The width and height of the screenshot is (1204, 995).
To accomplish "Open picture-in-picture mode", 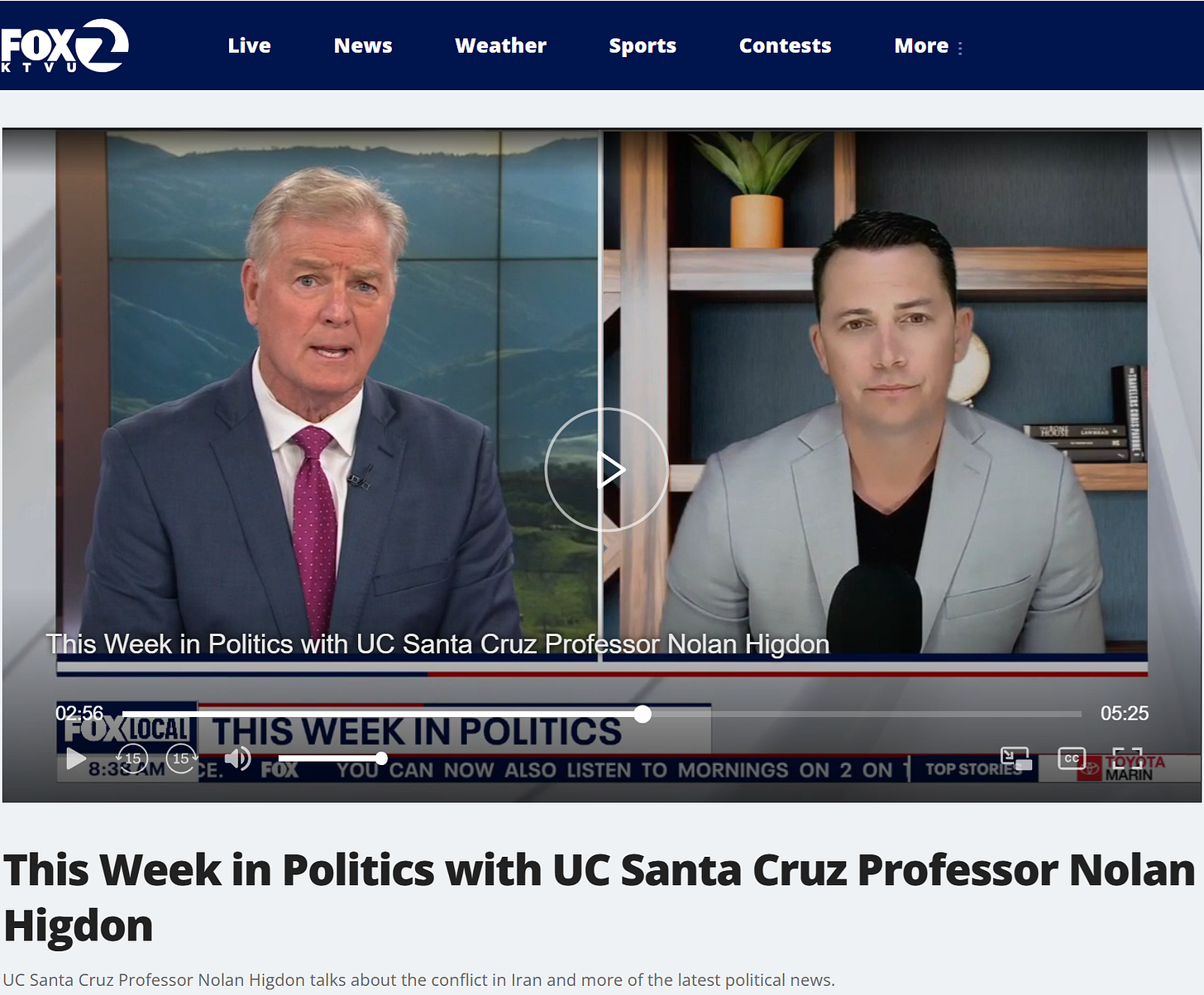I will click(x=1015, y=758).
